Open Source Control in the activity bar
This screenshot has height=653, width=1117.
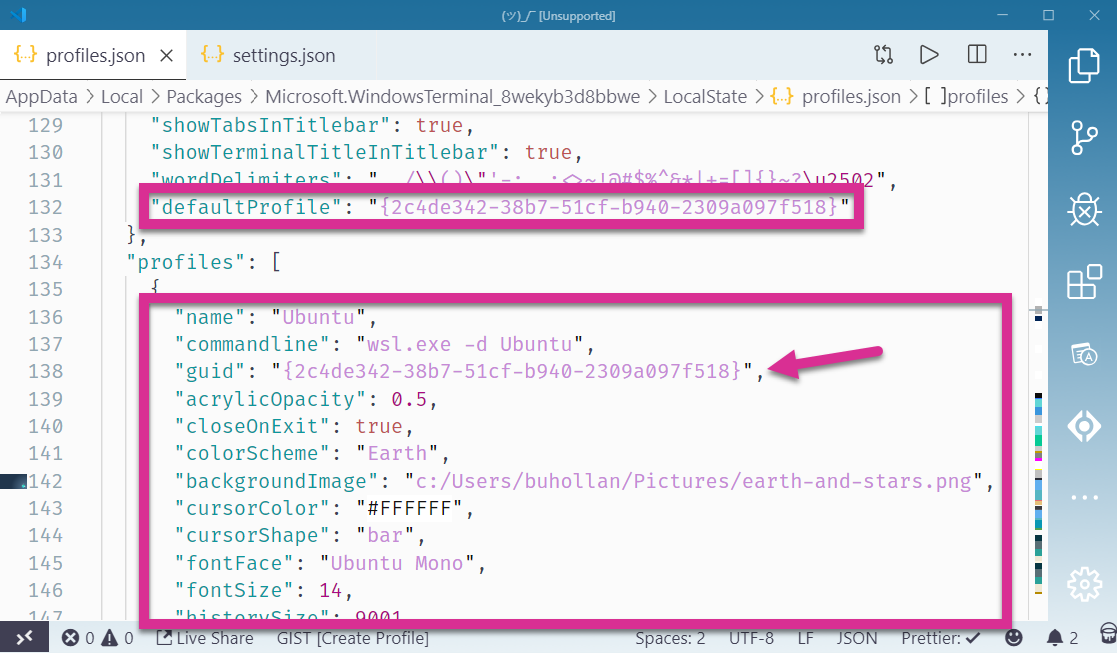coord(1084,137)
